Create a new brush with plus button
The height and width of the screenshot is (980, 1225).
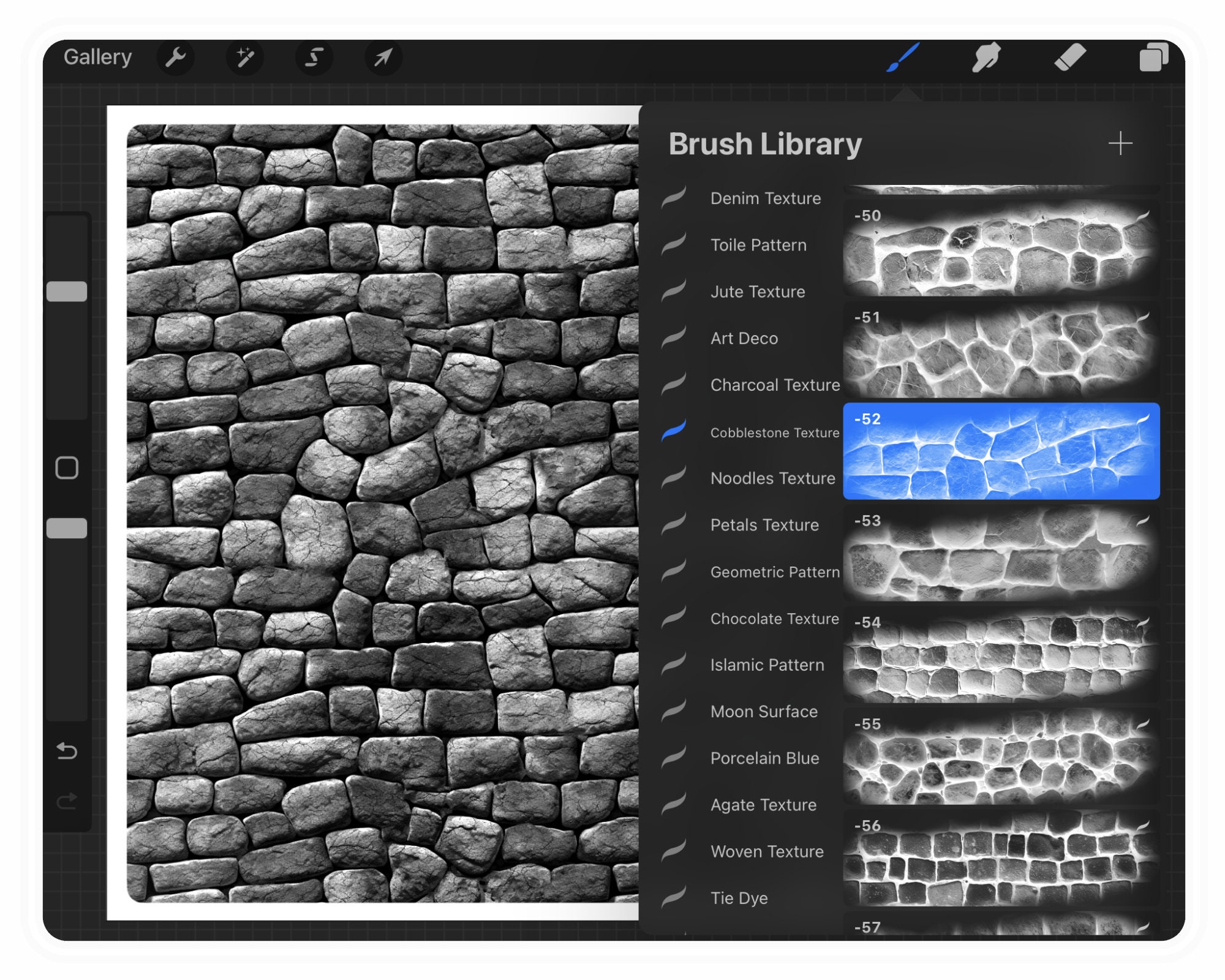1120,143
